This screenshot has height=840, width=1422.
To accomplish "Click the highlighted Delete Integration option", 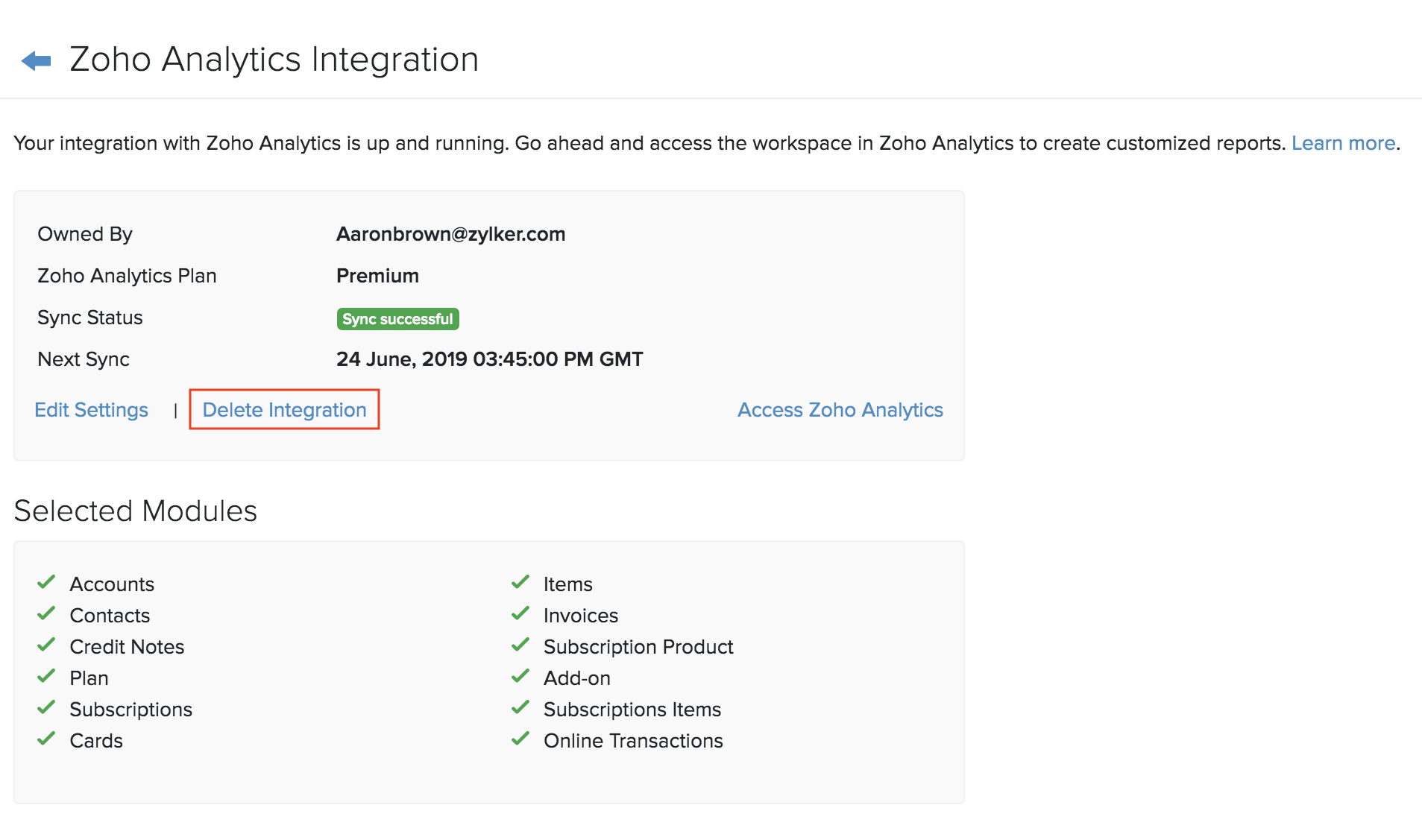I will [x=284, y=409].
